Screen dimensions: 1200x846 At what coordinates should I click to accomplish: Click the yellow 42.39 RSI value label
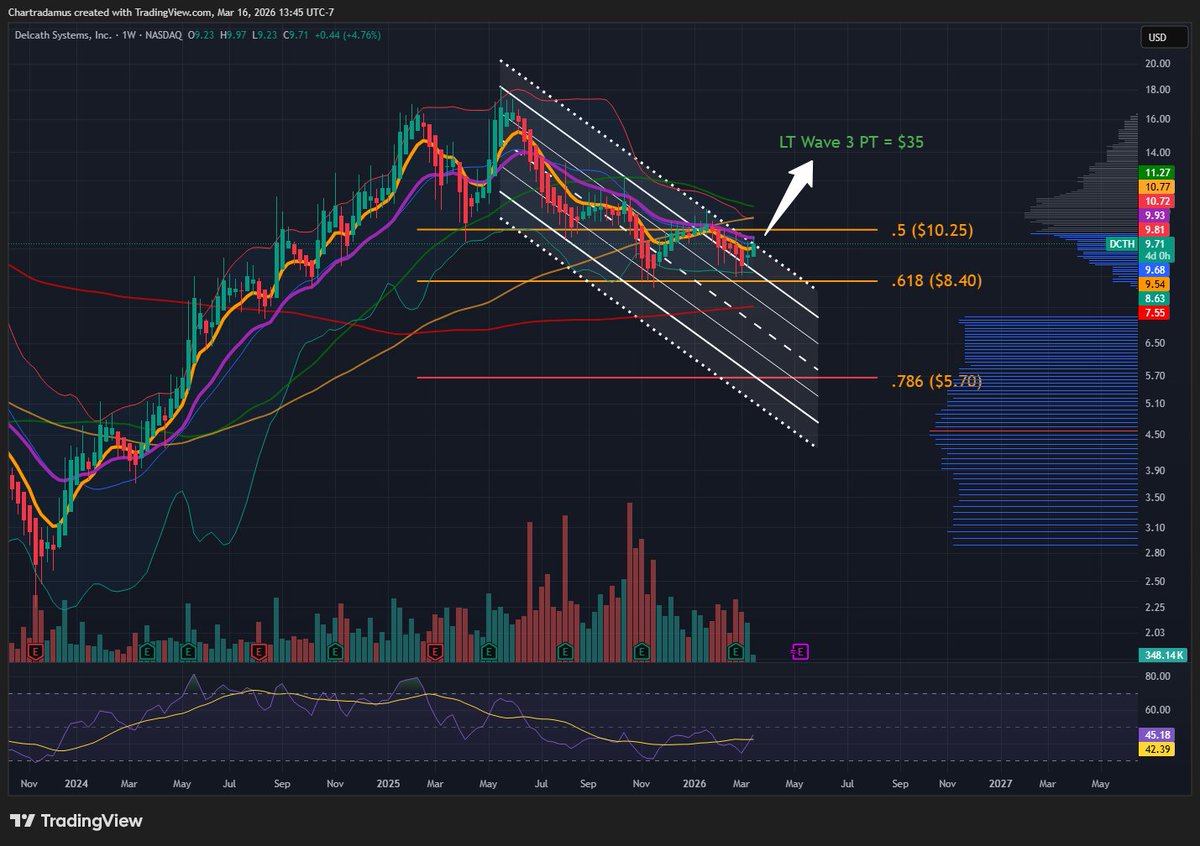[x=1156, y=747]
